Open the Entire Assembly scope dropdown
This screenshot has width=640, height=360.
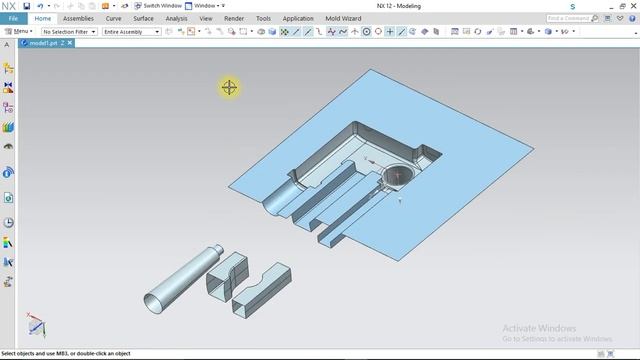[132, 31]
